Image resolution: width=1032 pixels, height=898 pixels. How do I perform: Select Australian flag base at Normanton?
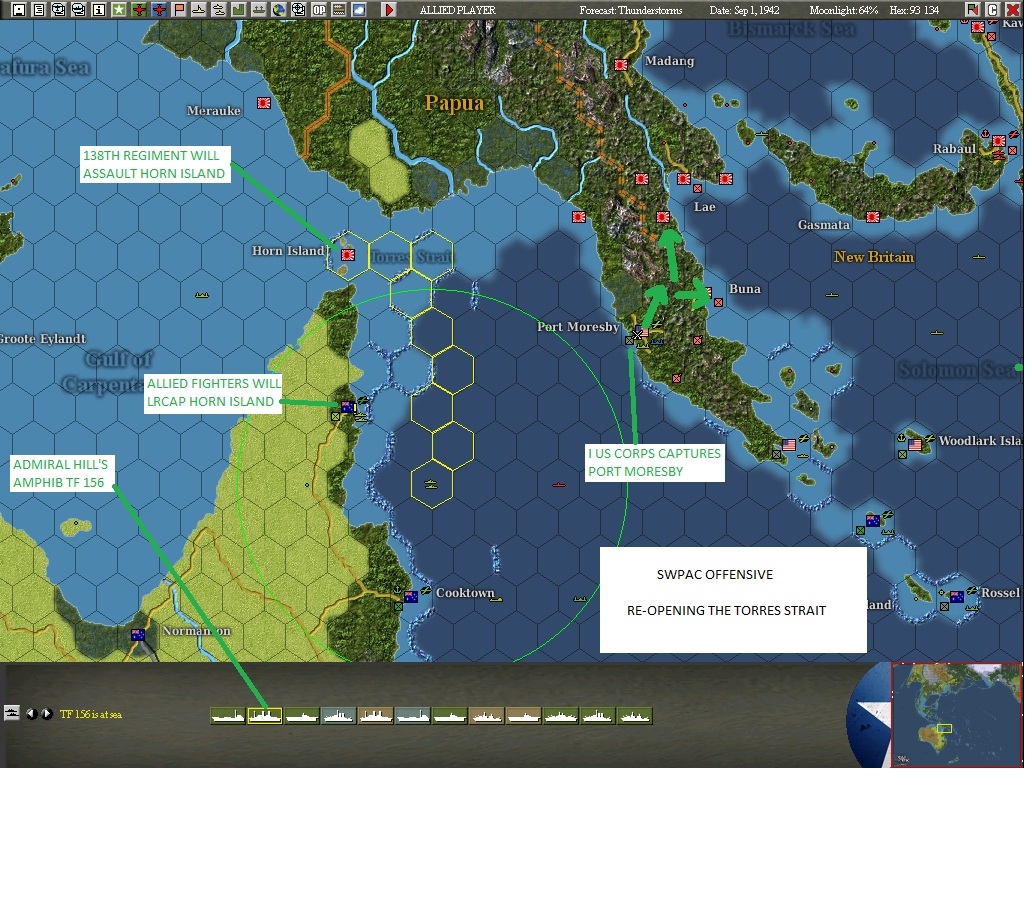[138, 635]
